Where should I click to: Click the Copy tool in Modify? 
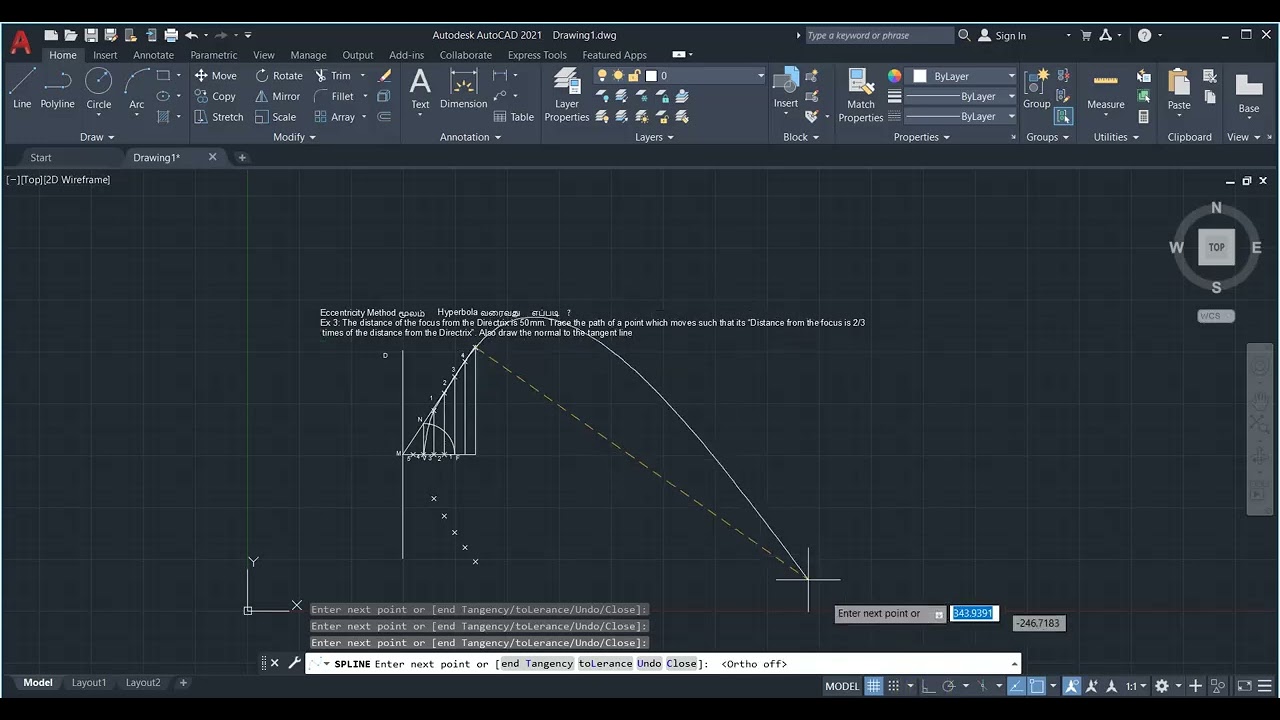tap(214, 97)
